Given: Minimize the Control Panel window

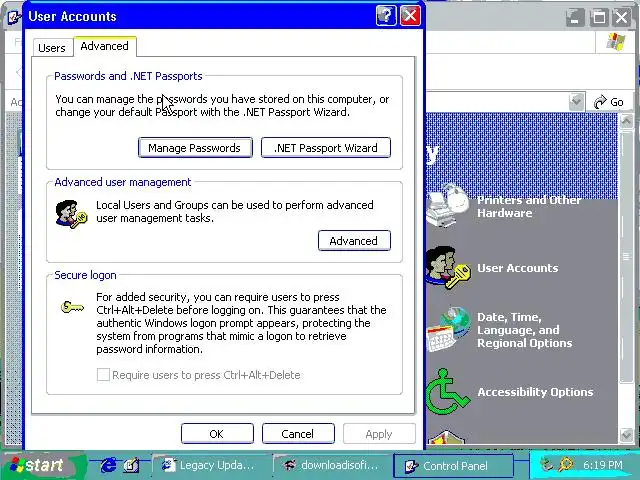Looking at the screenshot, I should [575, 18].
